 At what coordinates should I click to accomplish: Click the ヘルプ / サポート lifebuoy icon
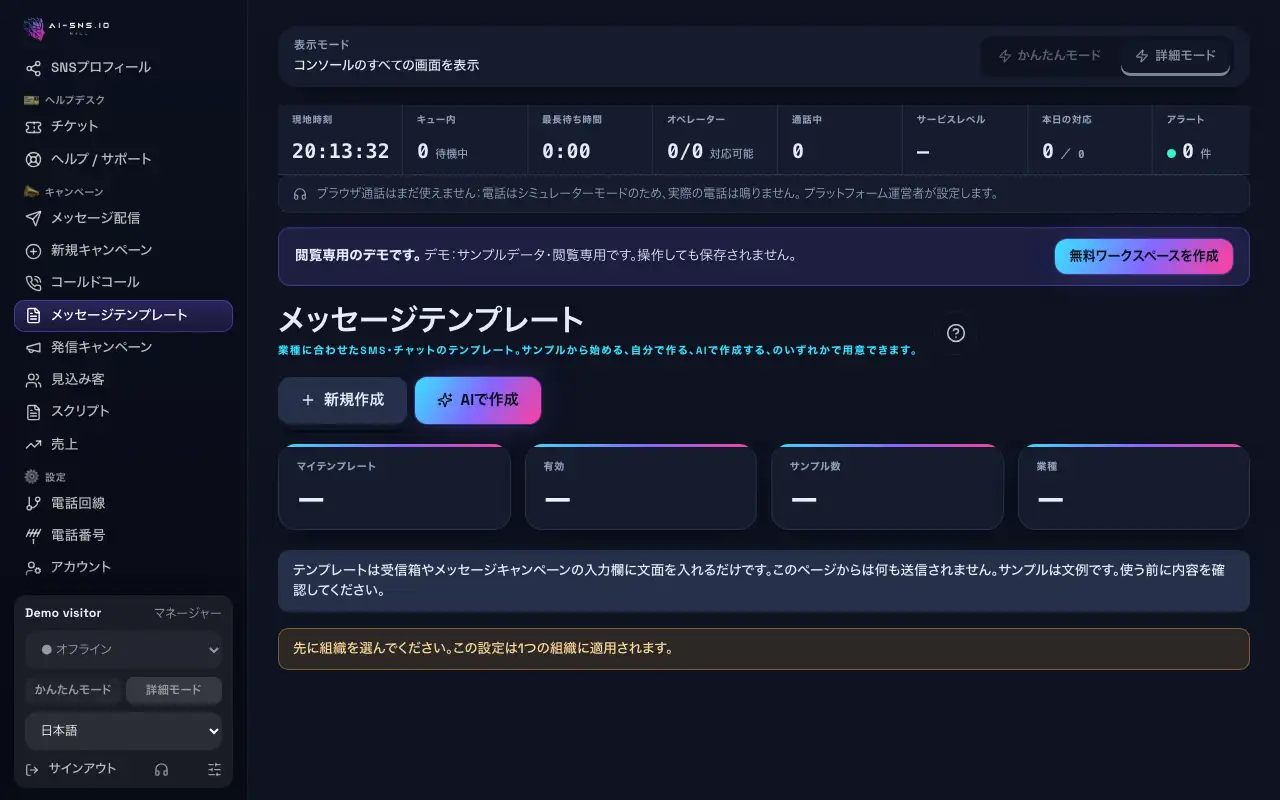pos(33,159)
